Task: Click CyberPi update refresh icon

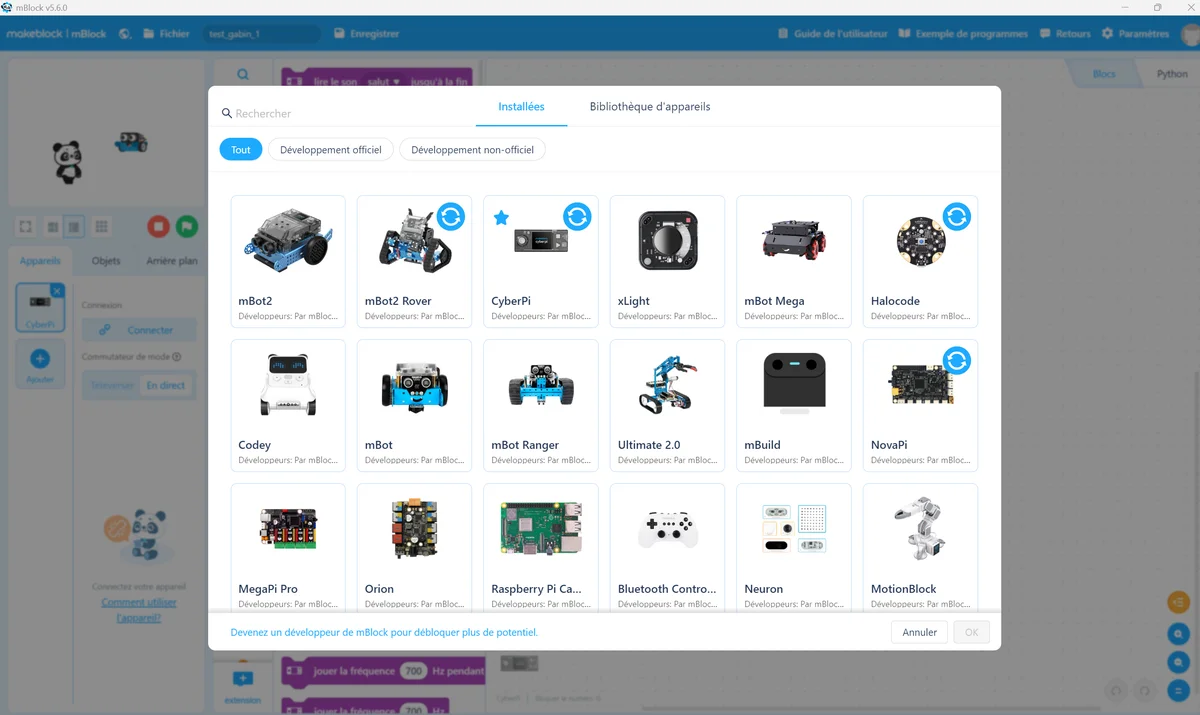Action: tap(577, 216)
